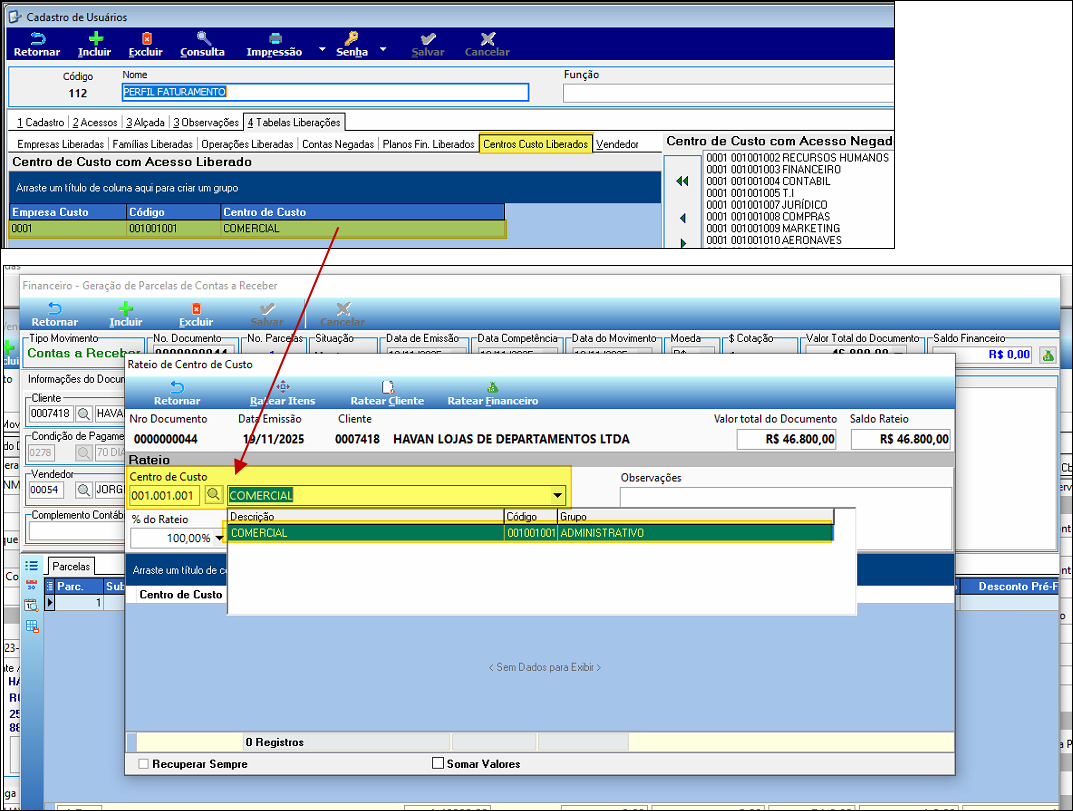The image size is (1073, 811).
Task: Click Ratear Itens in the Rateio window
Action: coord(282,393)
